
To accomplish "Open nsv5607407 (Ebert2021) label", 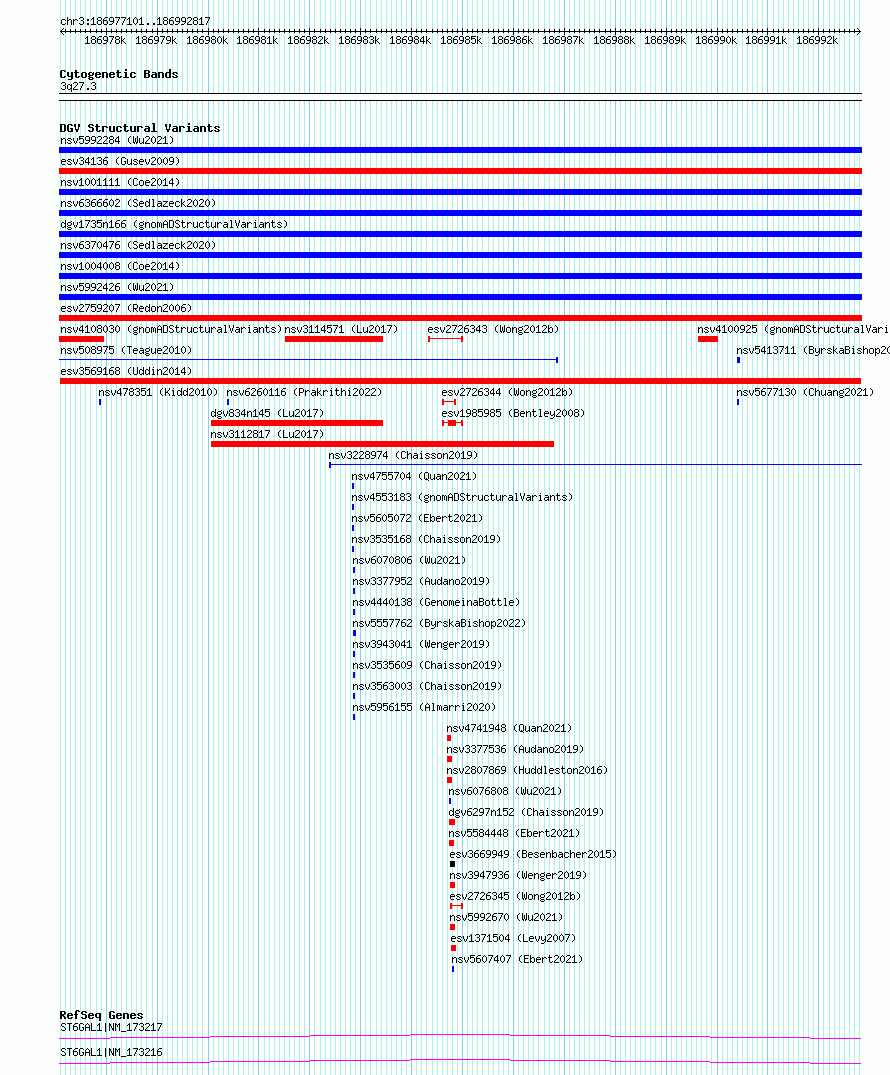I will 517,959.
